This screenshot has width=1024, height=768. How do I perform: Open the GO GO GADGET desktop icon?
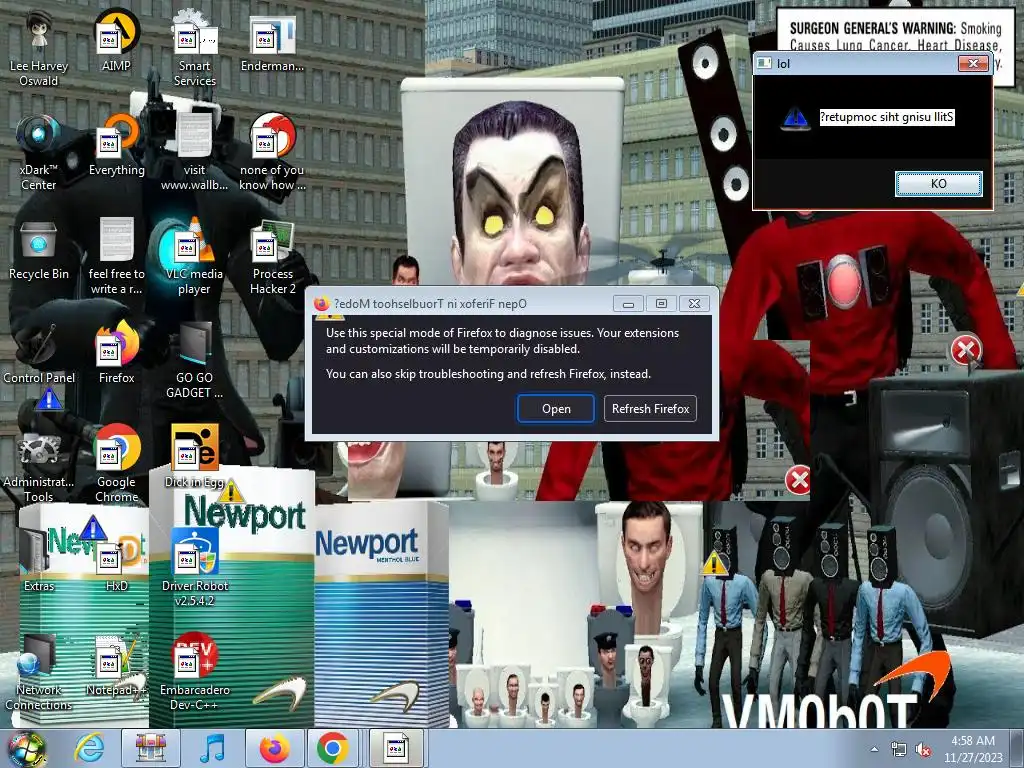[x=194, y=359]
